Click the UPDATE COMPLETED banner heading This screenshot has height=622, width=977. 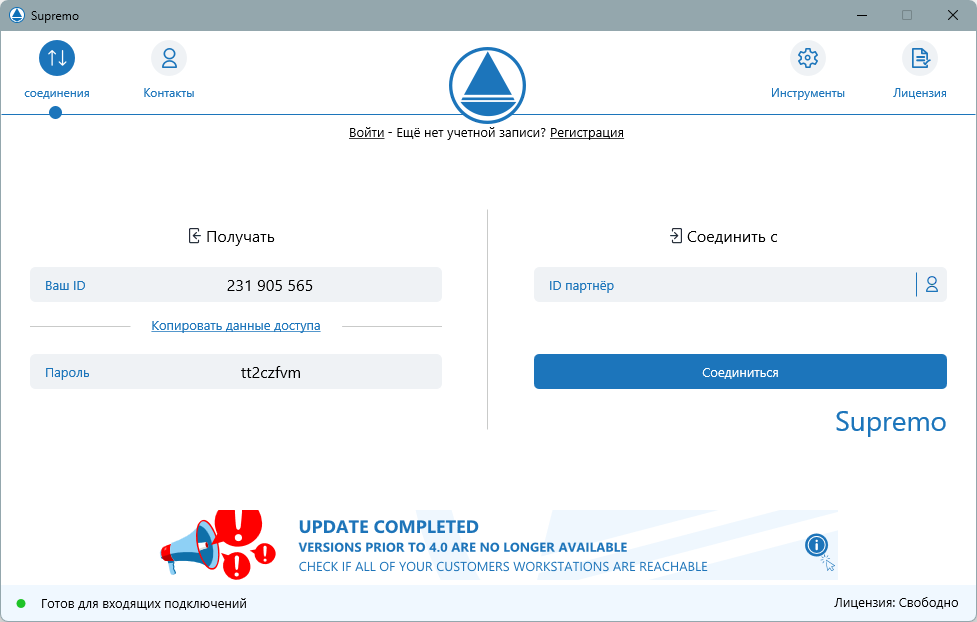pyautogui.click(x=388, y=527)
